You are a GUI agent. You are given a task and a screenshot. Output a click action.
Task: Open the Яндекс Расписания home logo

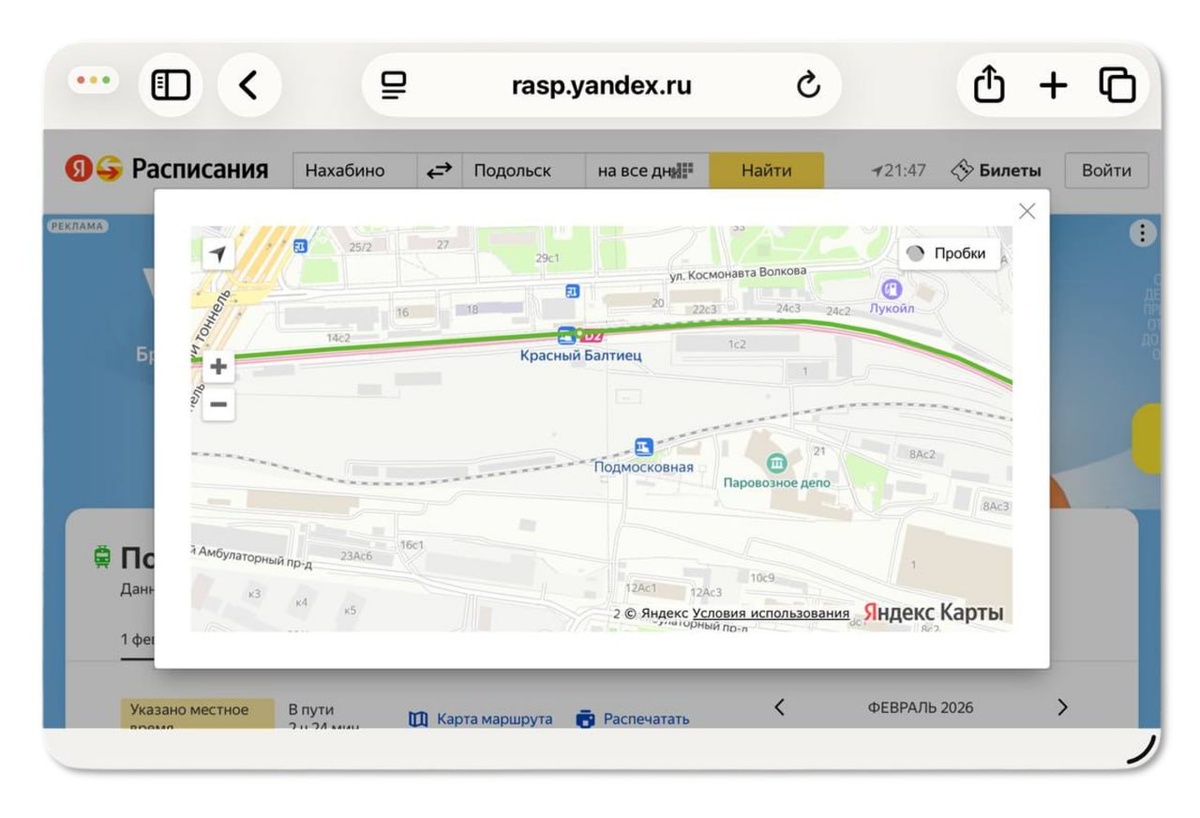point(167,170)
